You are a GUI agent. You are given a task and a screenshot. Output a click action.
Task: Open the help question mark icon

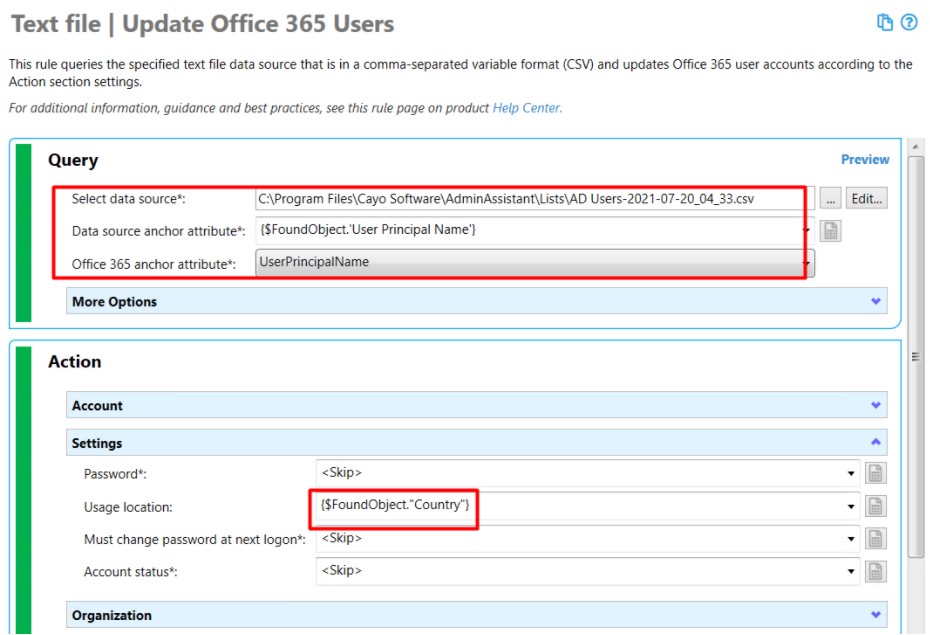(909, 23)
